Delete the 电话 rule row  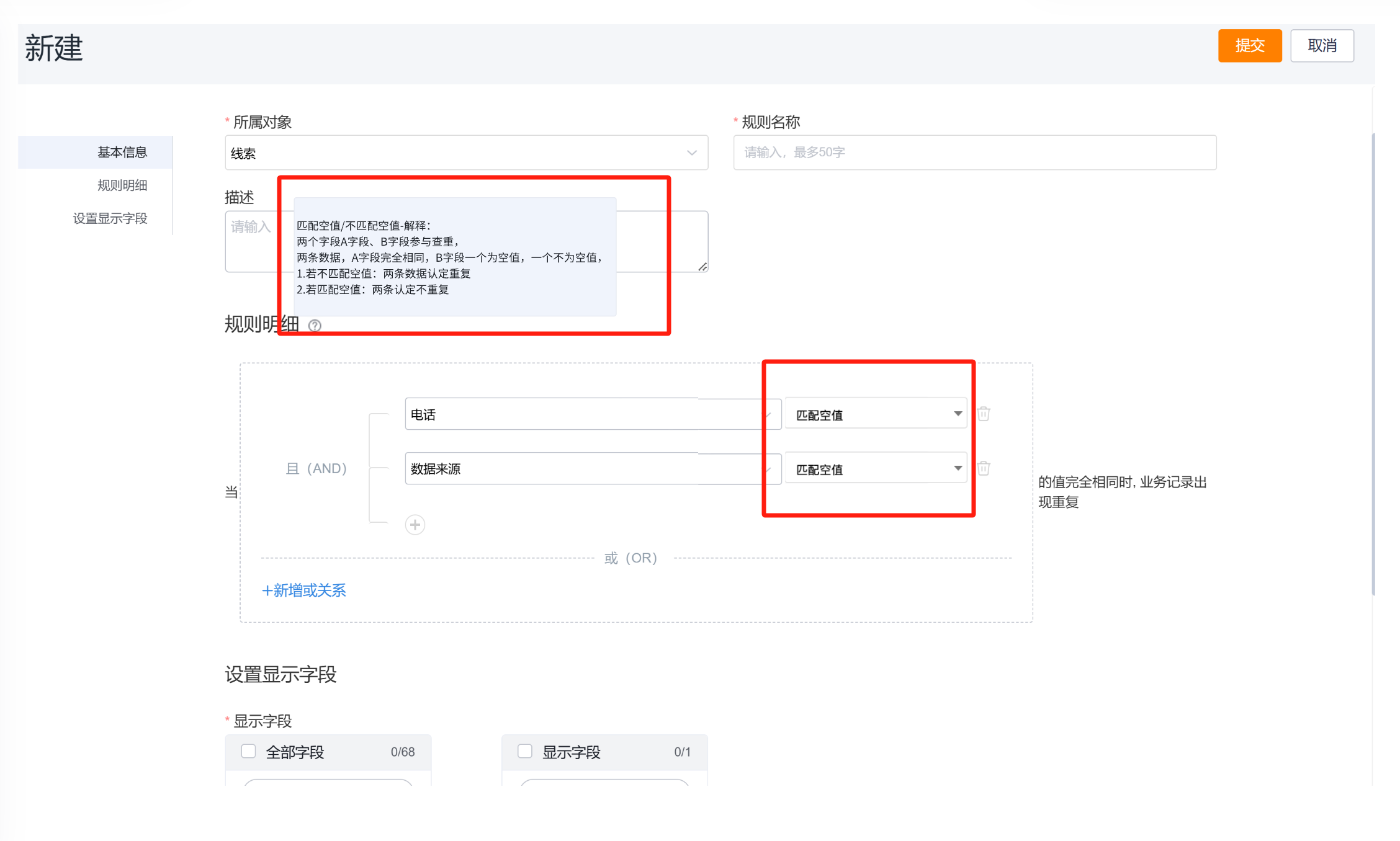[x=984, y=414]
